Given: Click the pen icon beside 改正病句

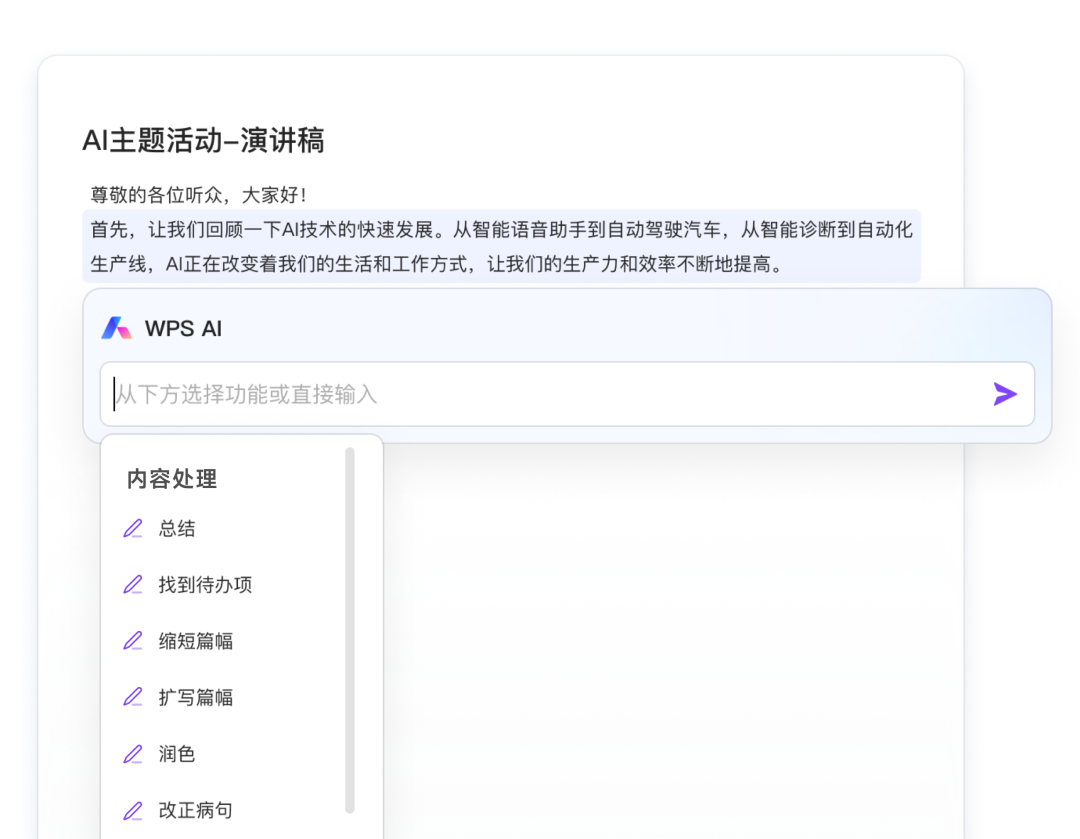Looking at the screenshot, I should [133, 811].
